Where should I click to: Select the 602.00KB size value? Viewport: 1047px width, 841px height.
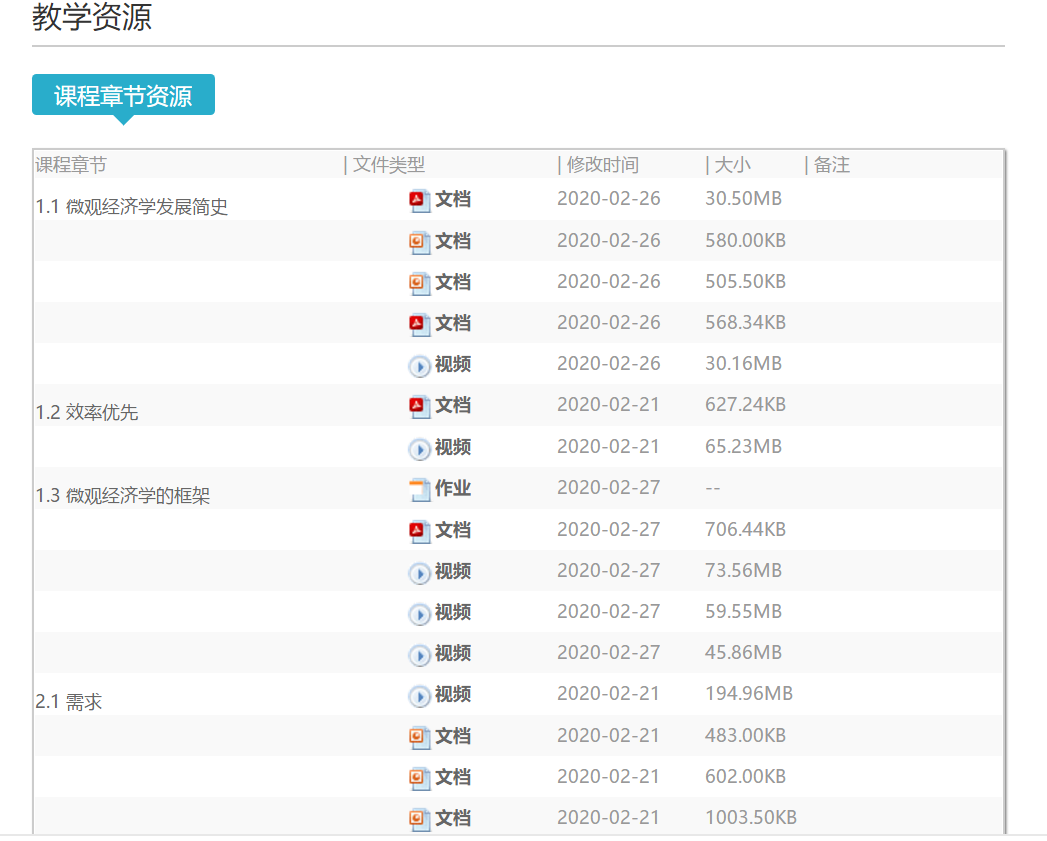(x=745, y=777)
